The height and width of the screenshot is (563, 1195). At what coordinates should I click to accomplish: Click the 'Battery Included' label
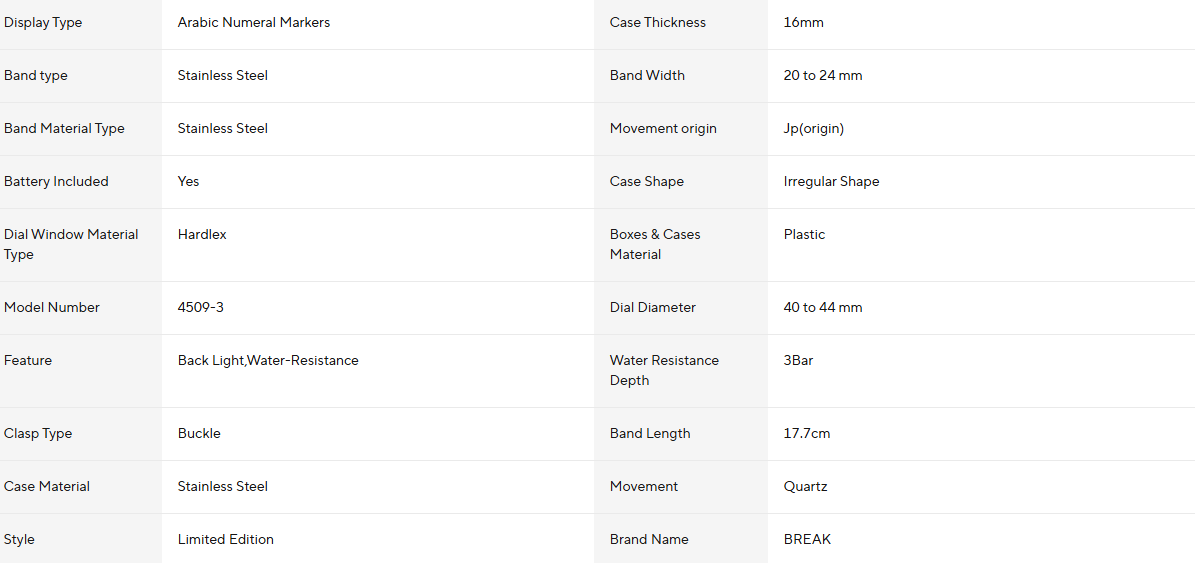56,181
